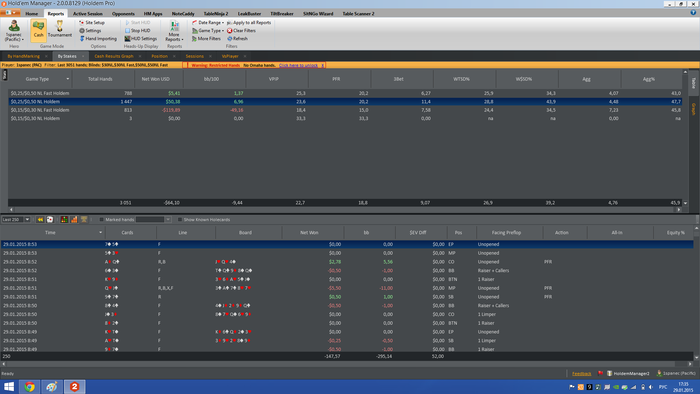Image resolution: width=700 pixels, height=394 pixels.
Task: Open Holdem Manager 2 taskbar icon
Action: pos(75,386)
